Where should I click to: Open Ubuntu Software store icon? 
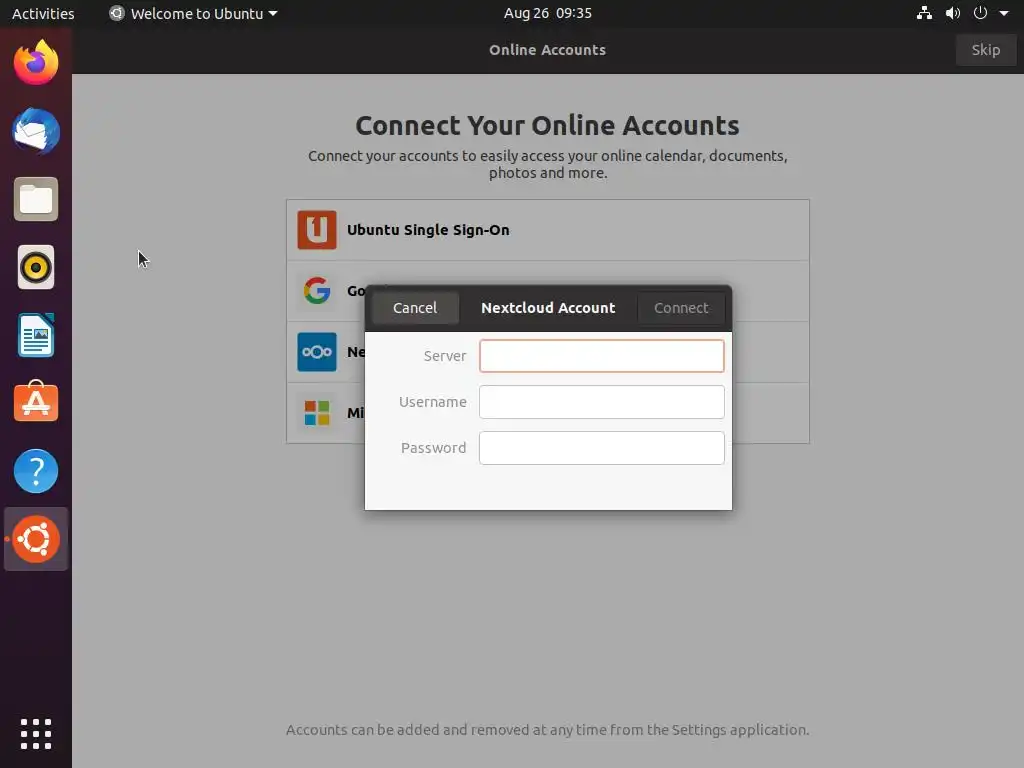click(36, 402)
